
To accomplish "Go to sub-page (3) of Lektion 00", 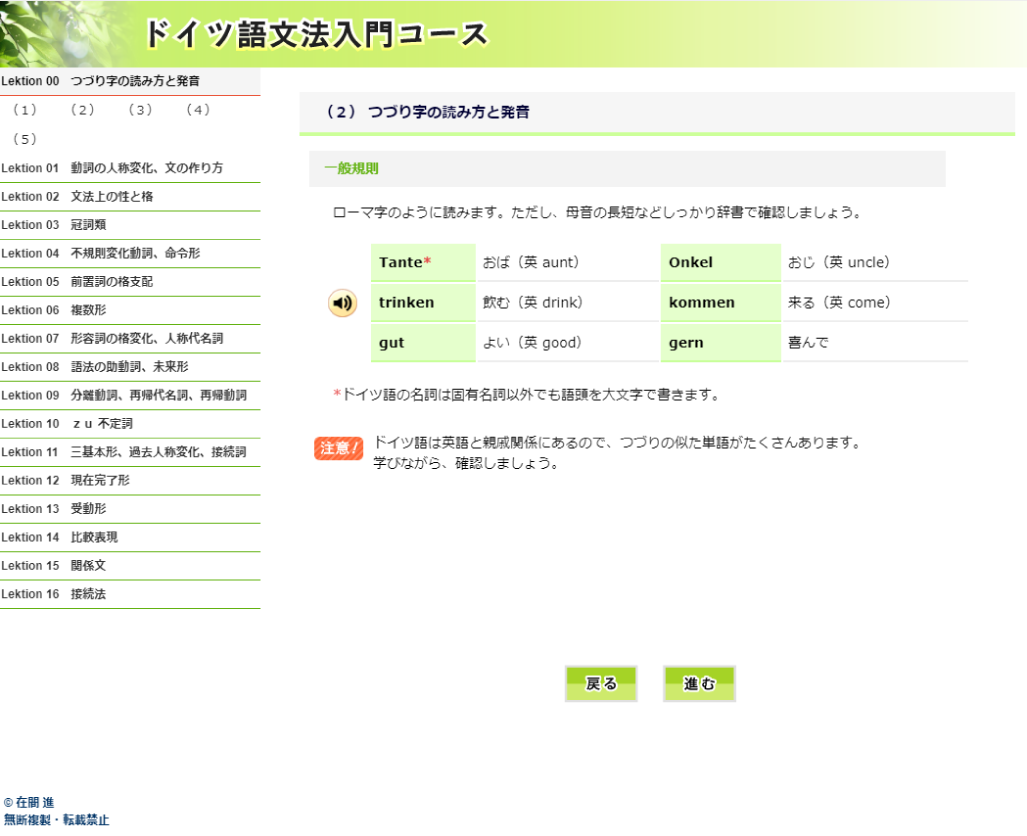I will [x=140, y=110].
